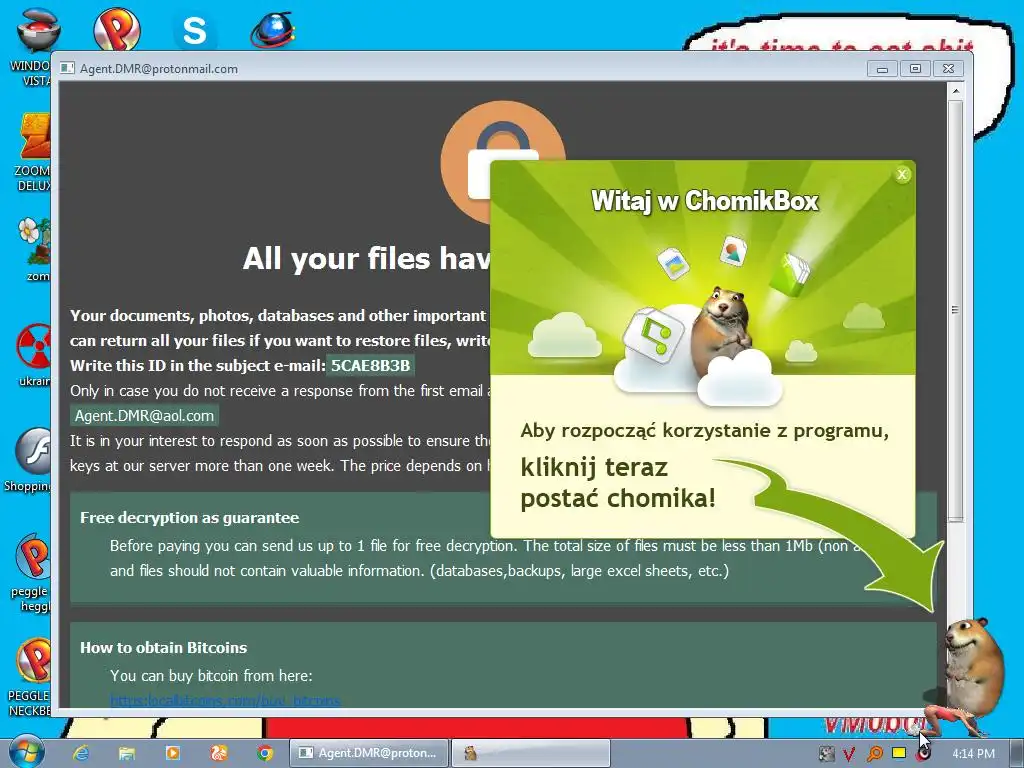Screen dimensions: 1024x768
Task: Open the Peggle P desktop shortcut at top
Action: coord(116,28)
